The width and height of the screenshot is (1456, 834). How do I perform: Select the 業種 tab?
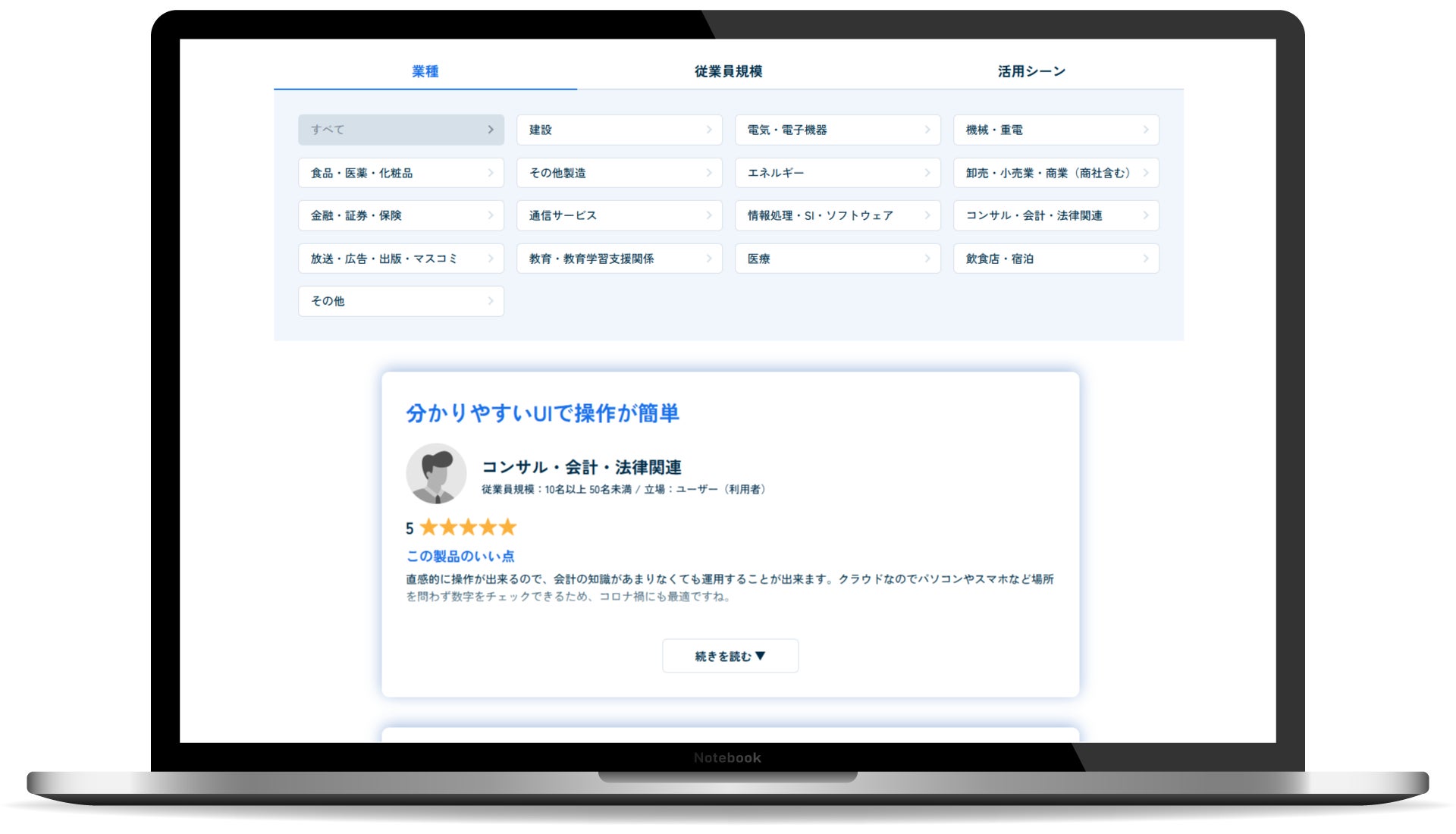(425, 71)
